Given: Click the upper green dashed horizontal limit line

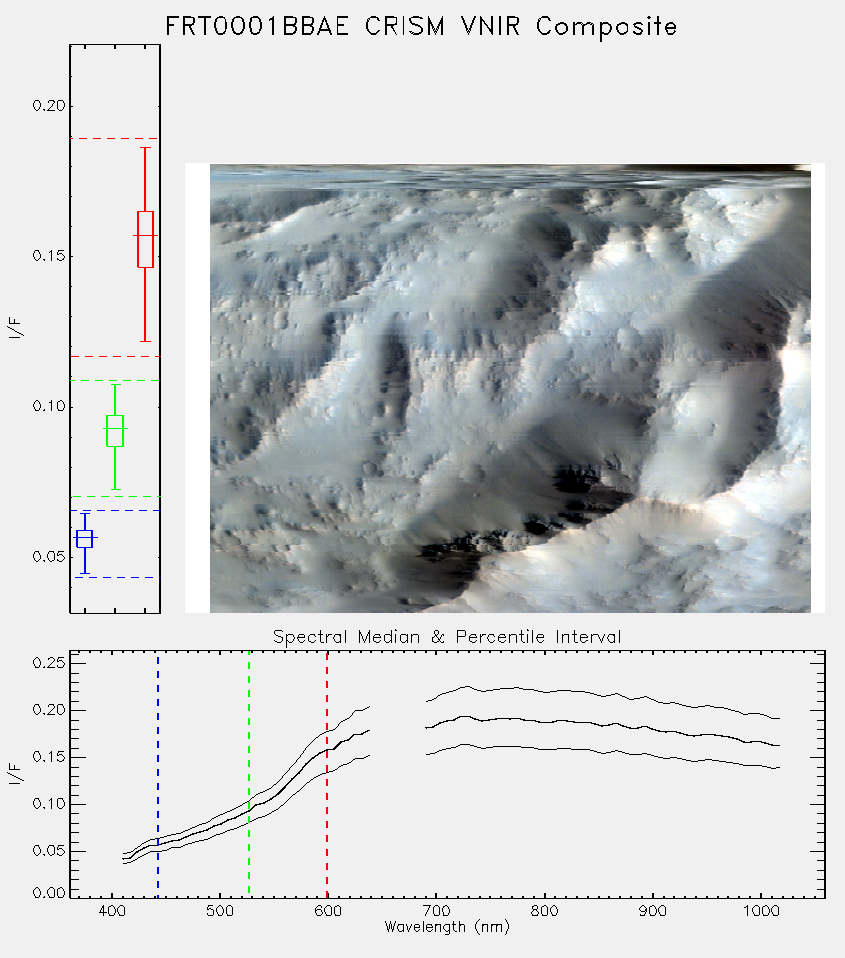Looking at the screenshot, I should click(115, 381).
